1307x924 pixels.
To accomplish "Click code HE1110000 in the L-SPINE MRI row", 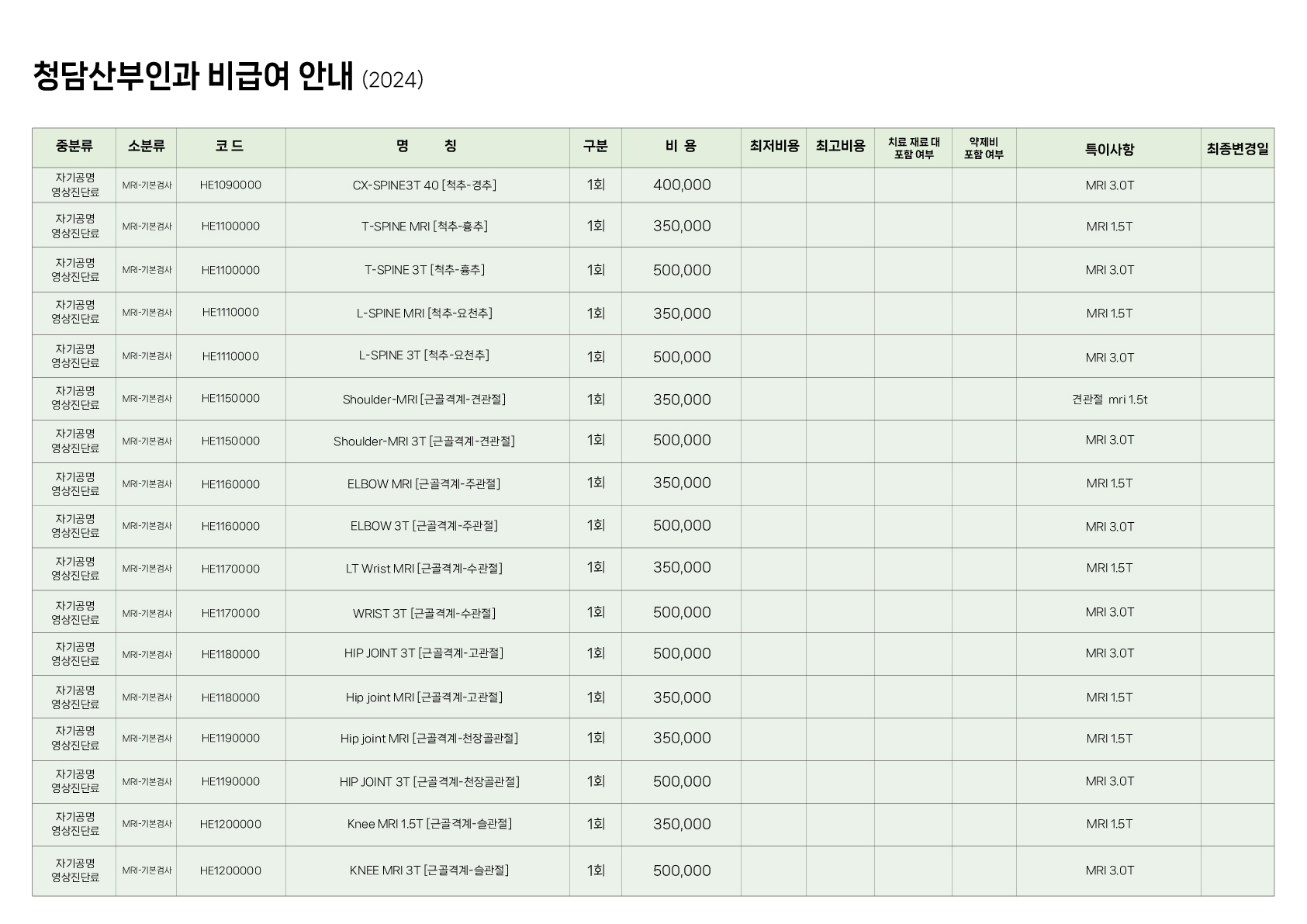I will [230, 313].
